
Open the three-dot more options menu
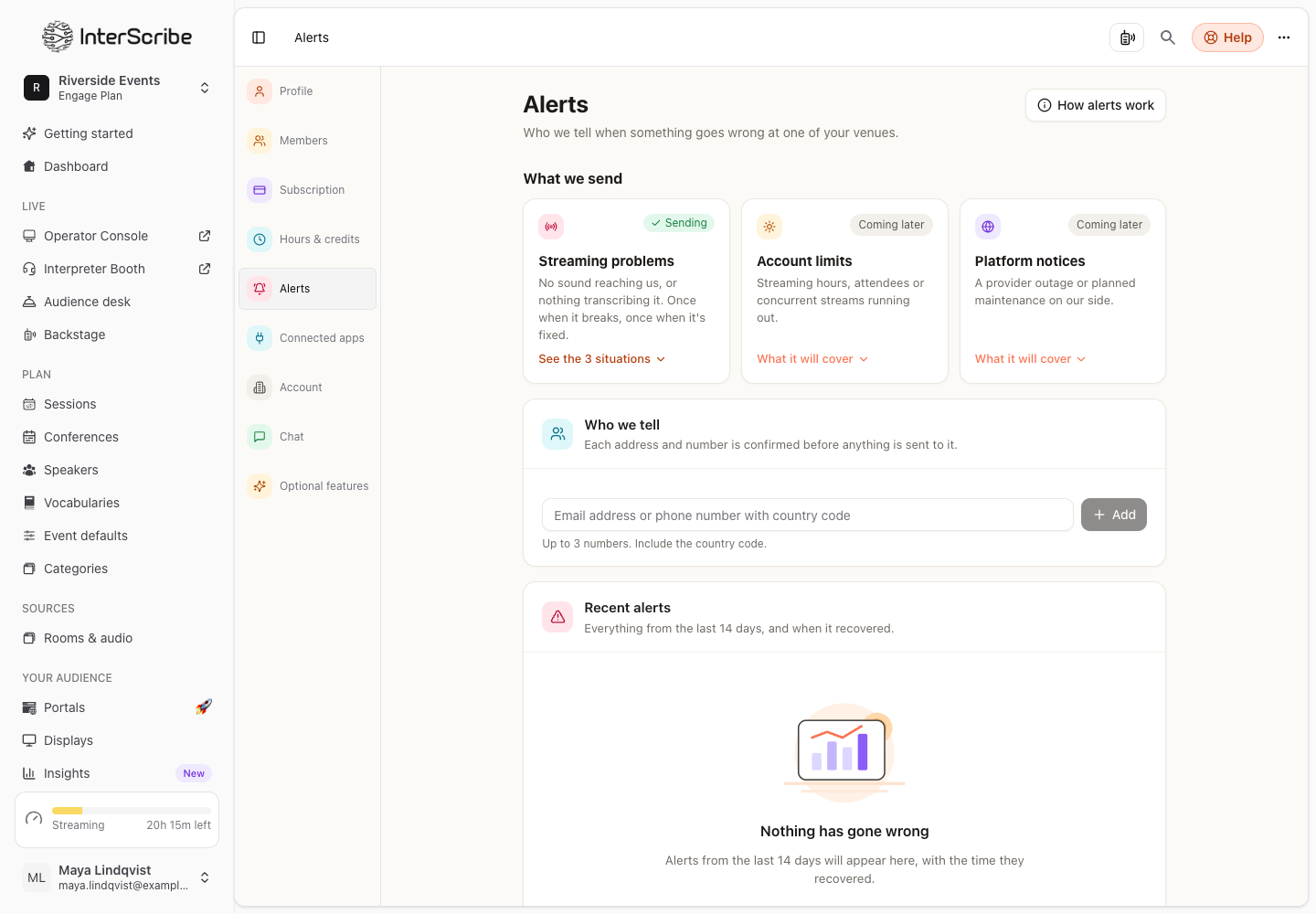1284,37
